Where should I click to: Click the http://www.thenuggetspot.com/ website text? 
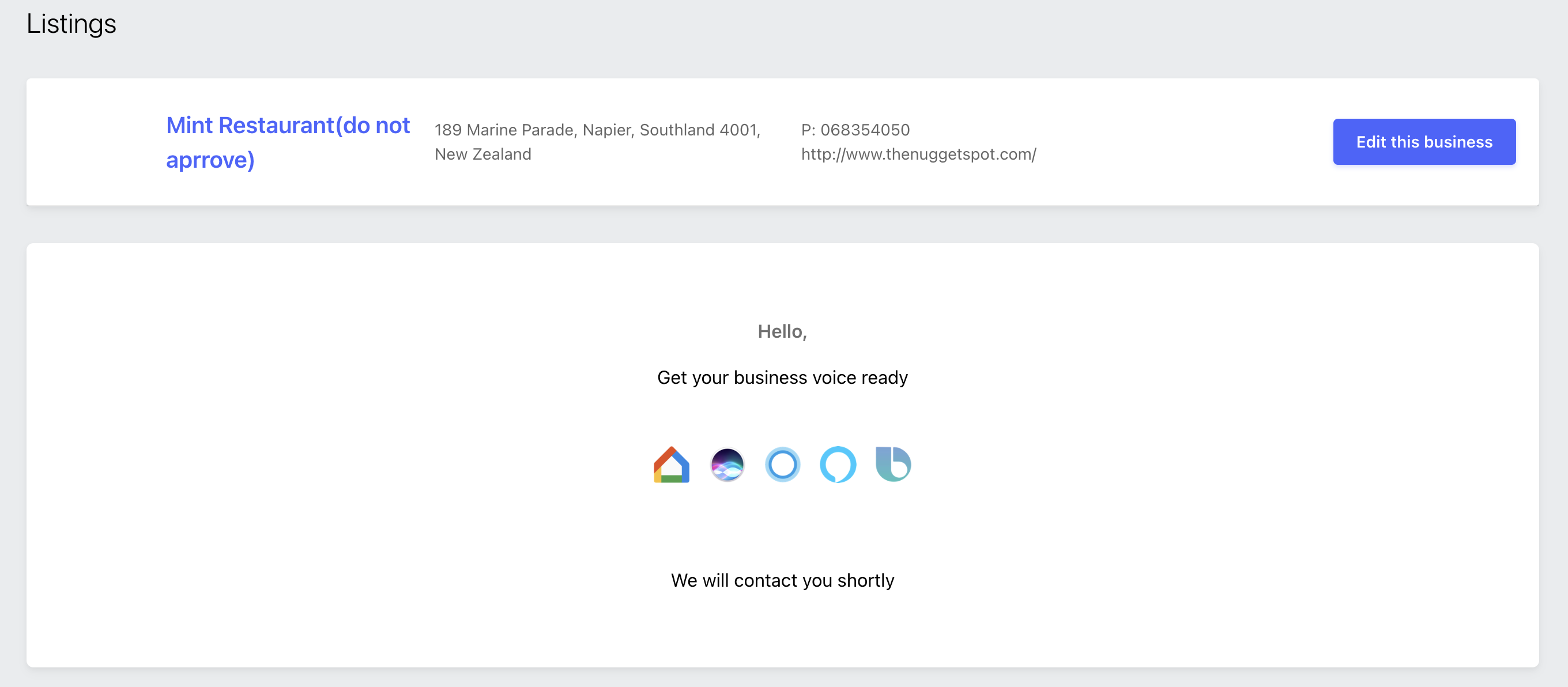coord(918,154)
